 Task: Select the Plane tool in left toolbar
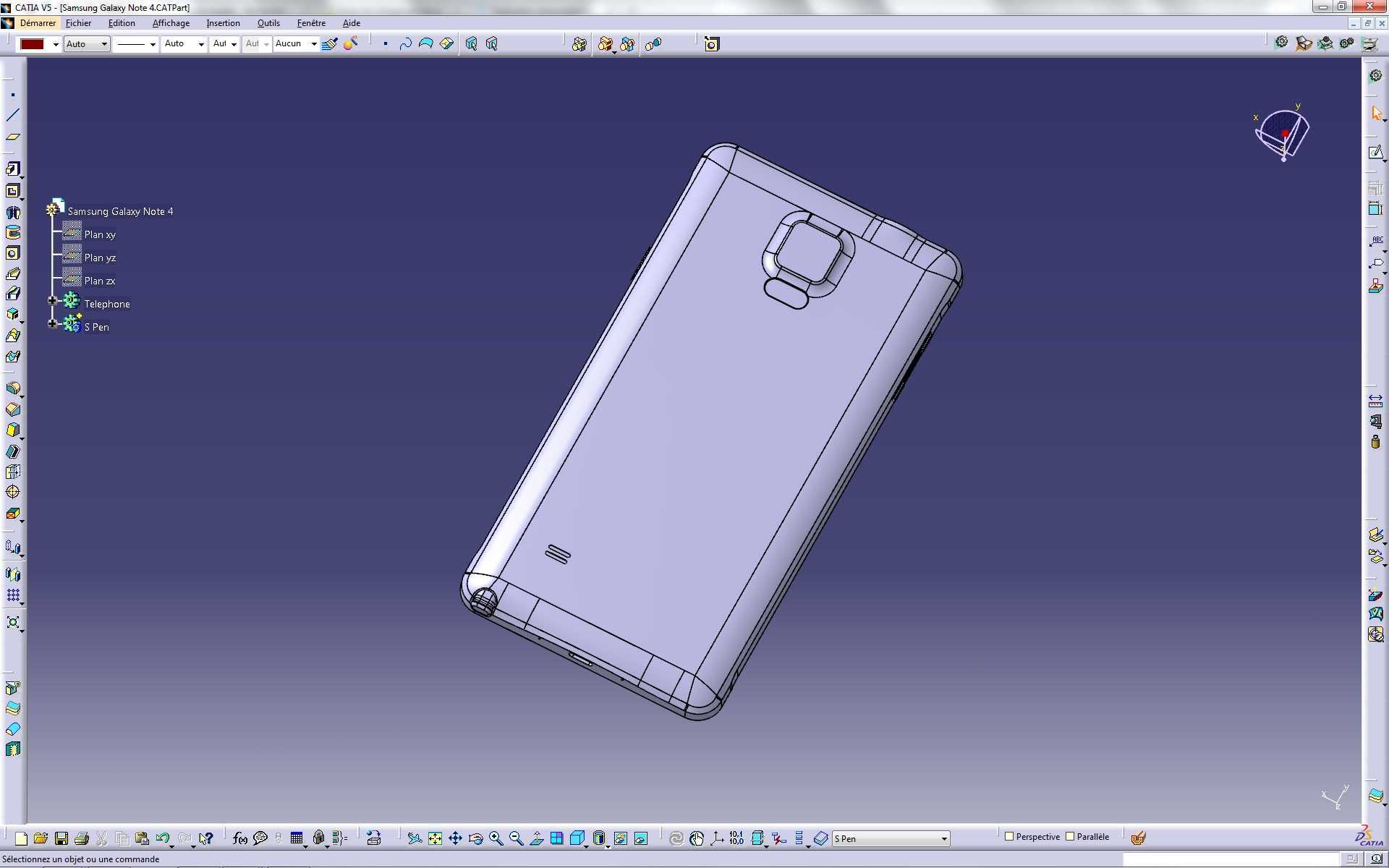tap(13, 137)
